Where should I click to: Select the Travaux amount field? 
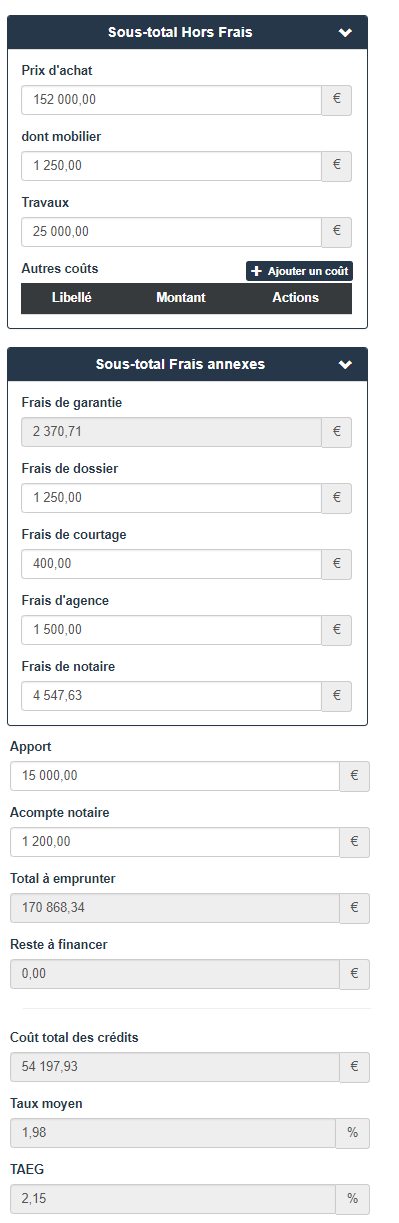coord(171,232)
